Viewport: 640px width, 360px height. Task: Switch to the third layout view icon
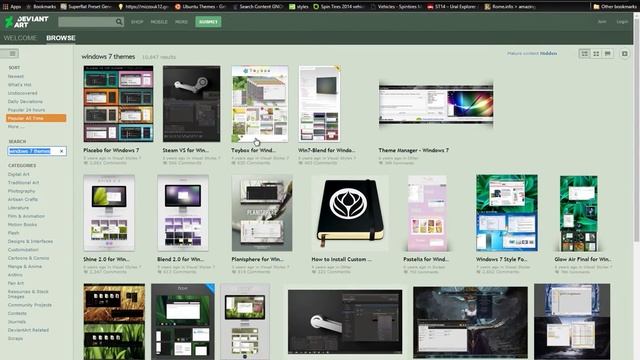coord(608,53)
